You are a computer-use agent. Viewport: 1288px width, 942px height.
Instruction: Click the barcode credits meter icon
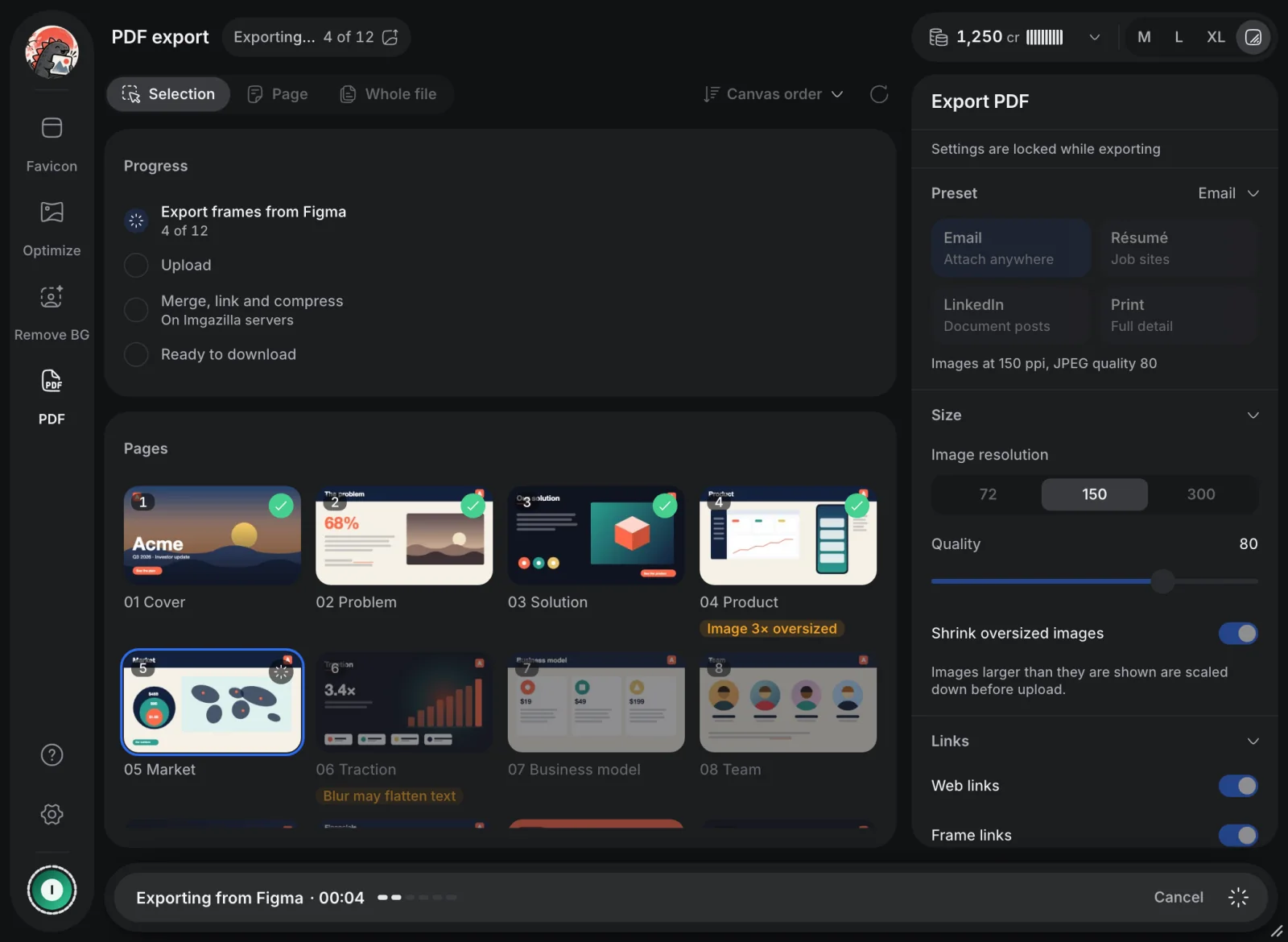pyautogui.click(x=1044, y=37)
